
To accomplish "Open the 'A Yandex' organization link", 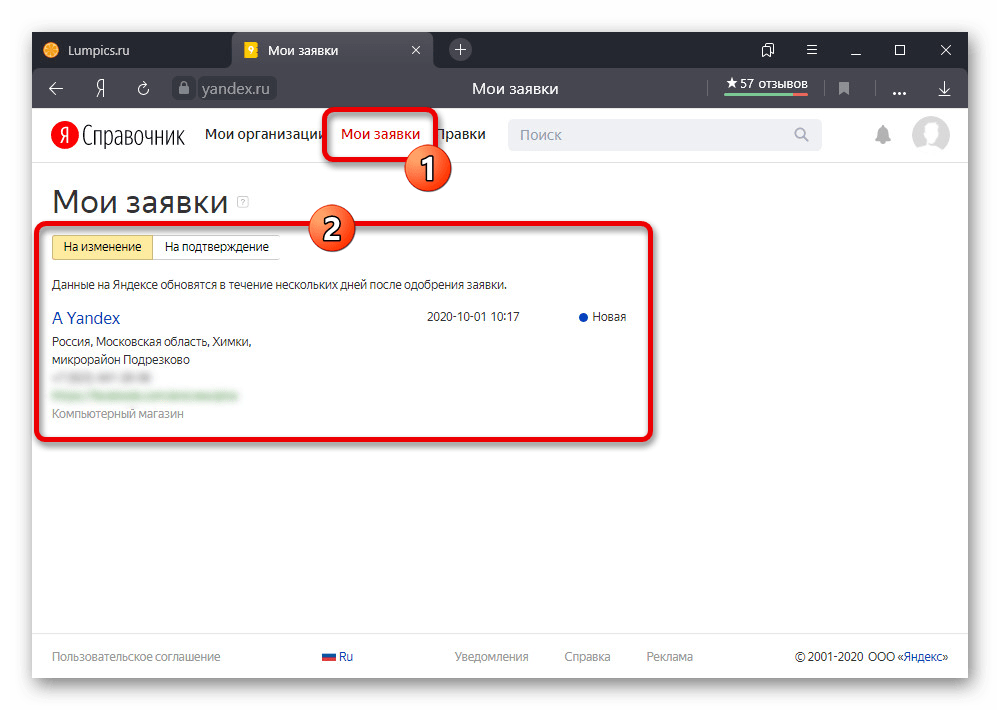I will click(86, 318).
